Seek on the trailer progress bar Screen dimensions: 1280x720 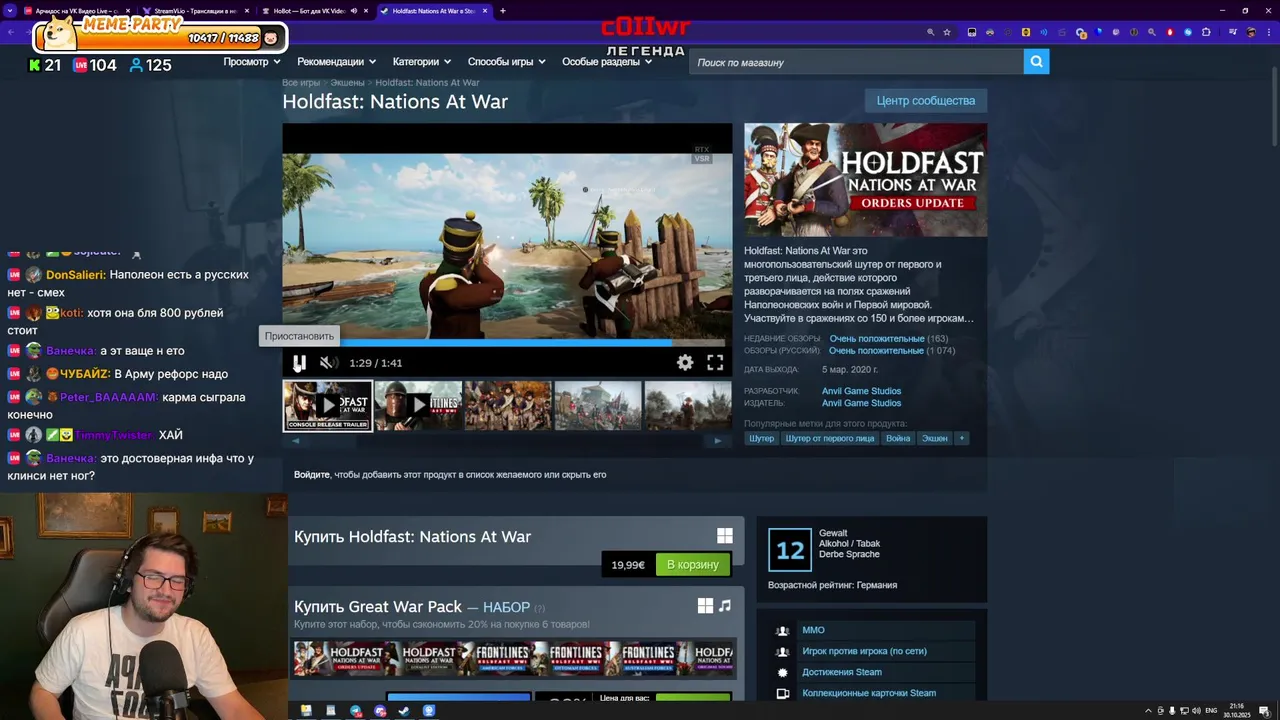click(507, 343)
